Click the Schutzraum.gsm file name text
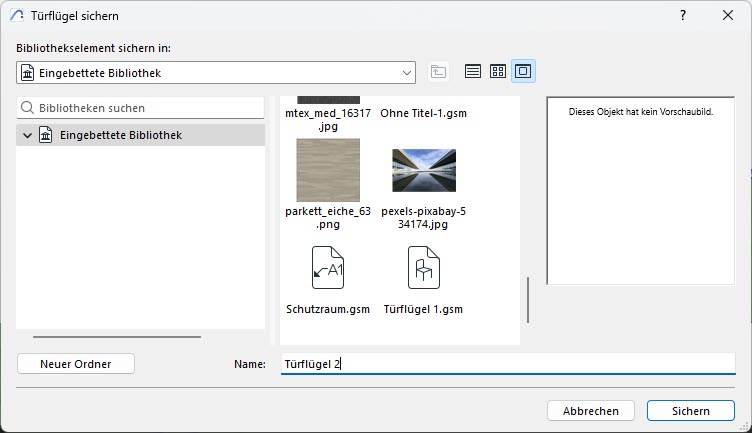The image size is (752, 433). 328,309
